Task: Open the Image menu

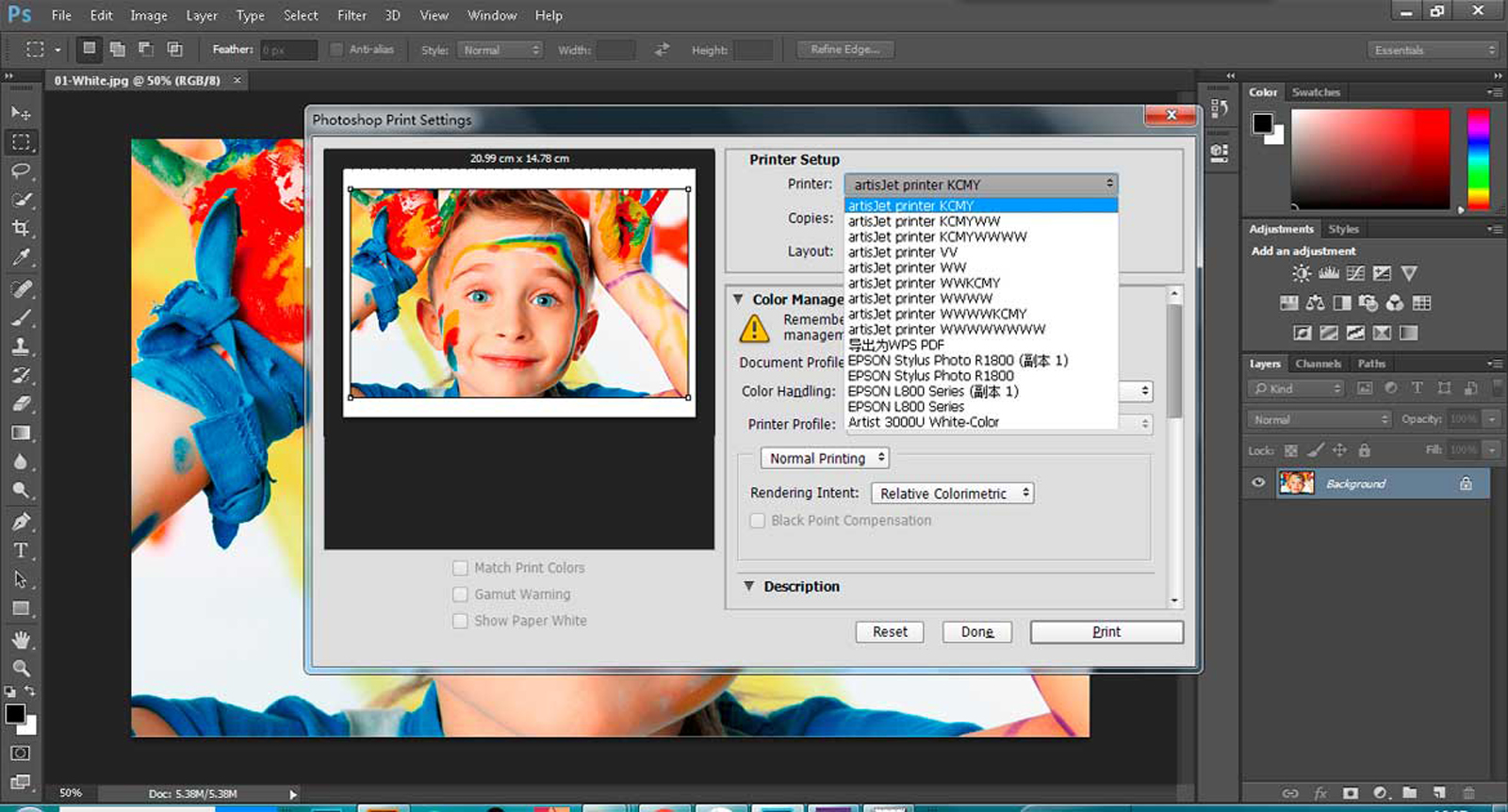Action: [148, 15]
